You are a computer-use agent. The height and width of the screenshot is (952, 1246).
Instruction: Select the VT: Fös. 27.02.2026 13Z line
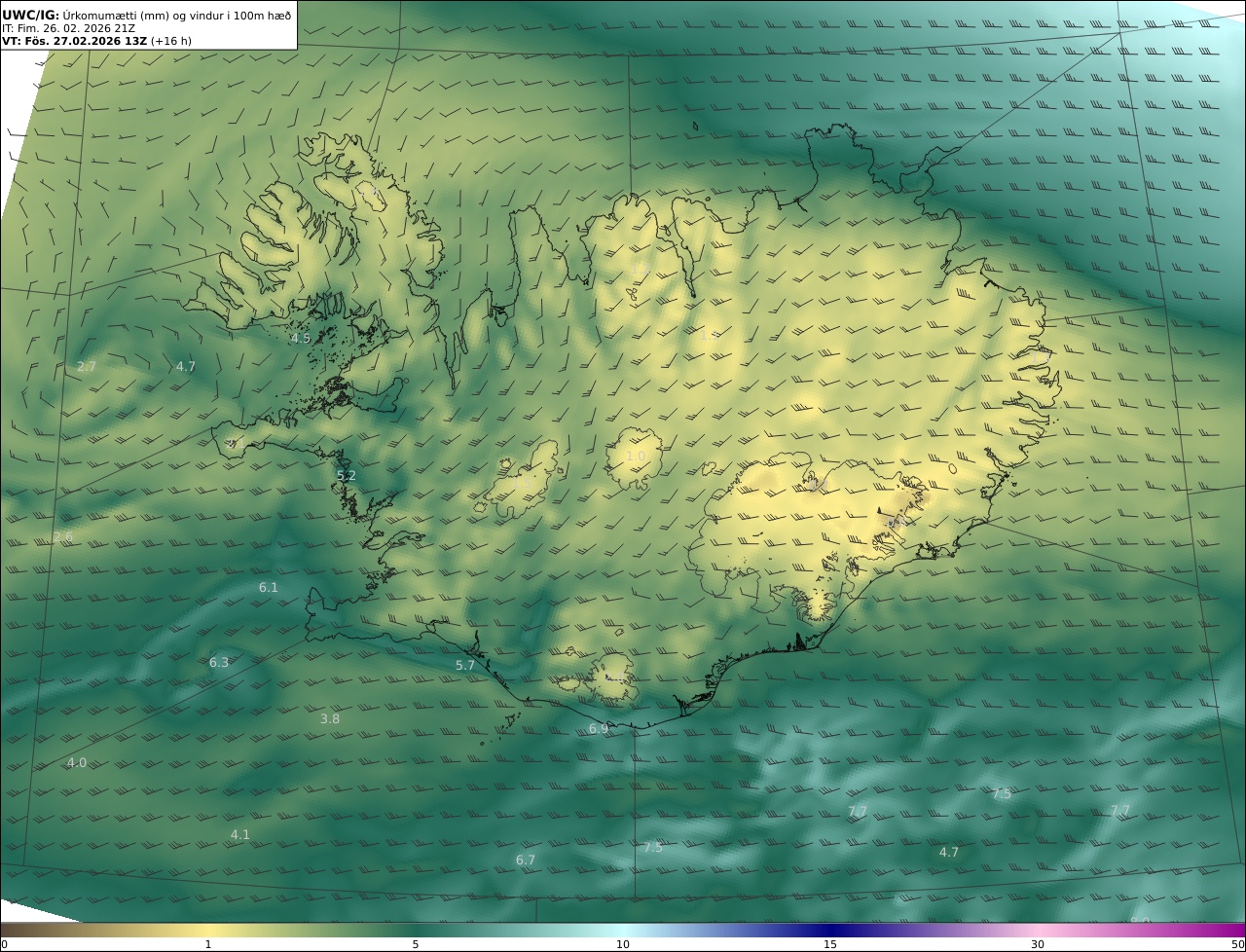pos(96,42)
